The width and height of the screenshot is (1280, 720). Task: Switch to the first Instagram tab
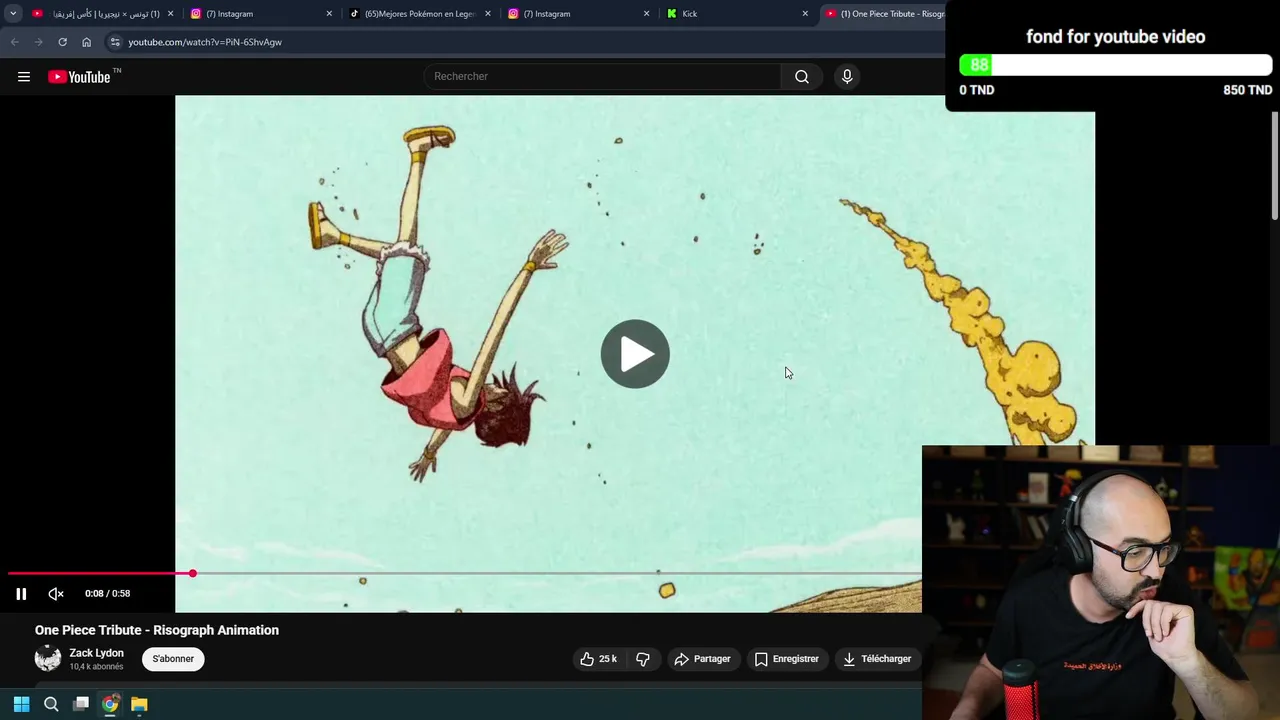tap(260, 14)
